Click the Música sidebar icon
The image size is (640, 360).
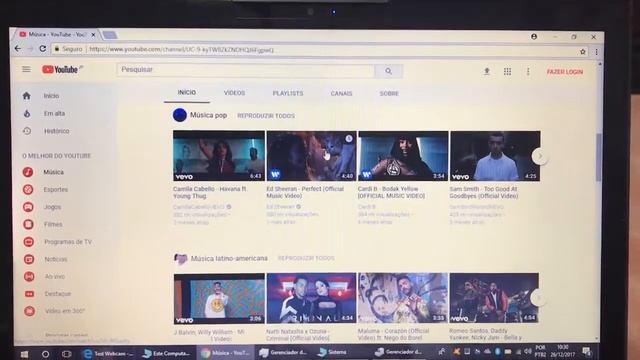(28, 172)
